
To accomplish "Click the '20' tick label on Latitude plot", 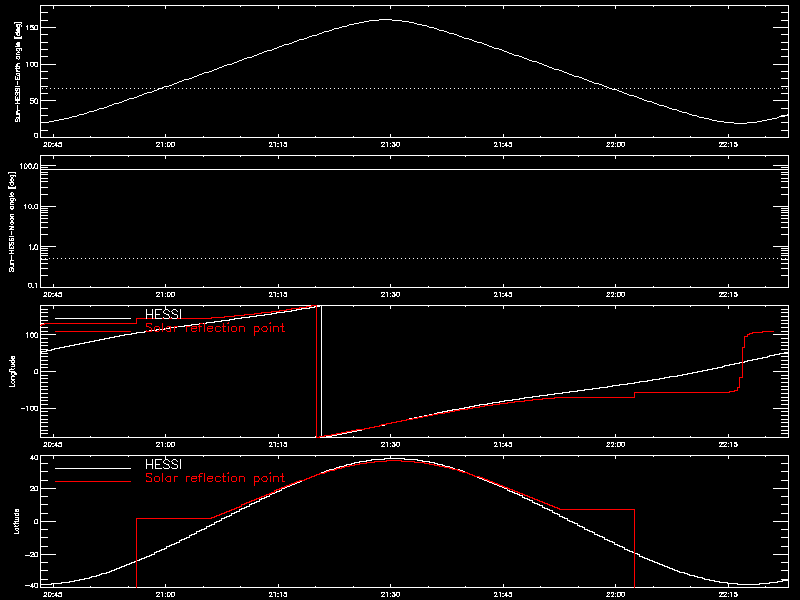I will (x=34, y=489).
